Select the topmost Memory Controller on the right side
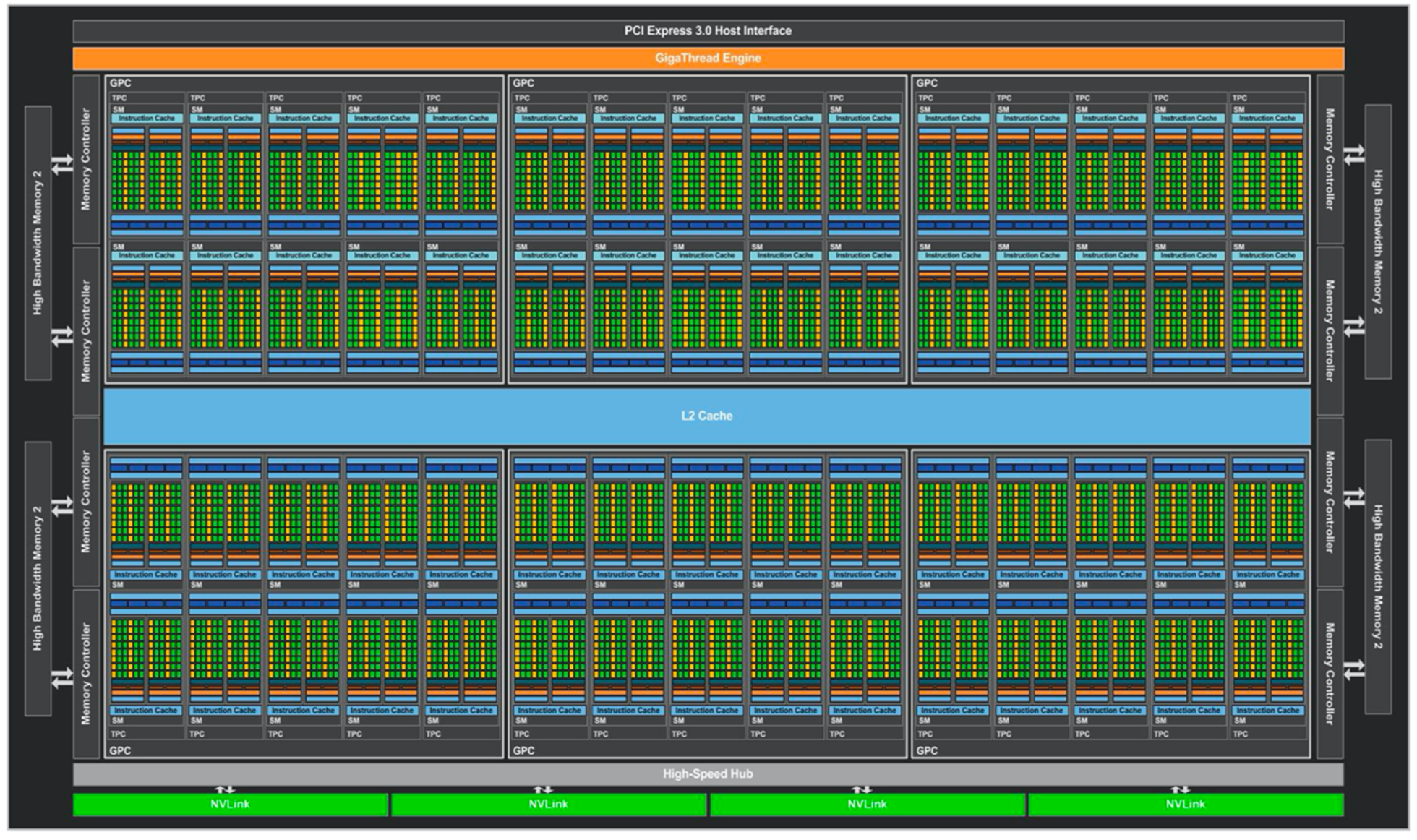1417x840 pixels. pos(1330,159)
